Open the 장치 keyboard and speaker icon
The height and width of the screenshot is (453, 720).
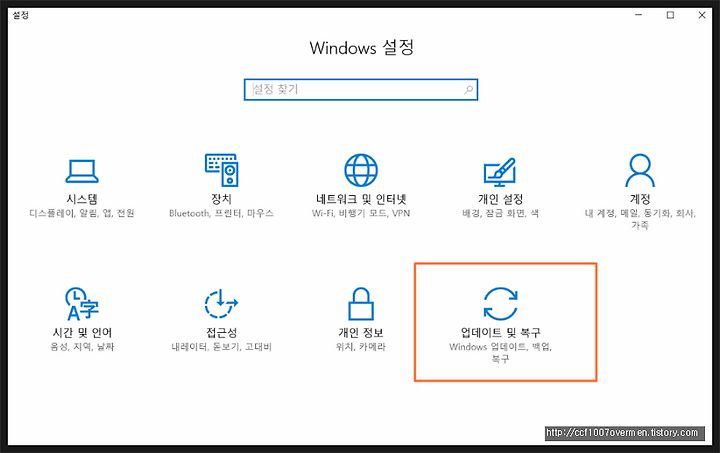point(221,170)
